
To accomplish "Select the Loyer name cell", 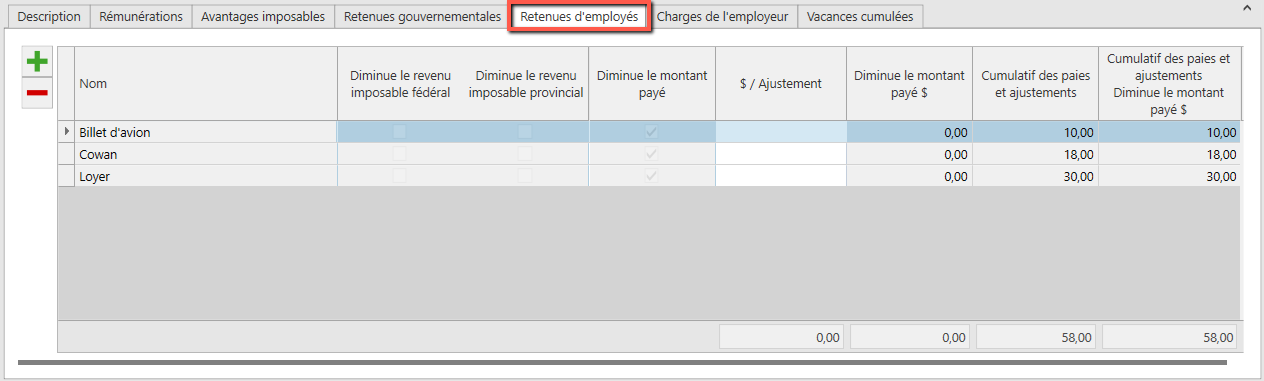I will tap(206, 176).
